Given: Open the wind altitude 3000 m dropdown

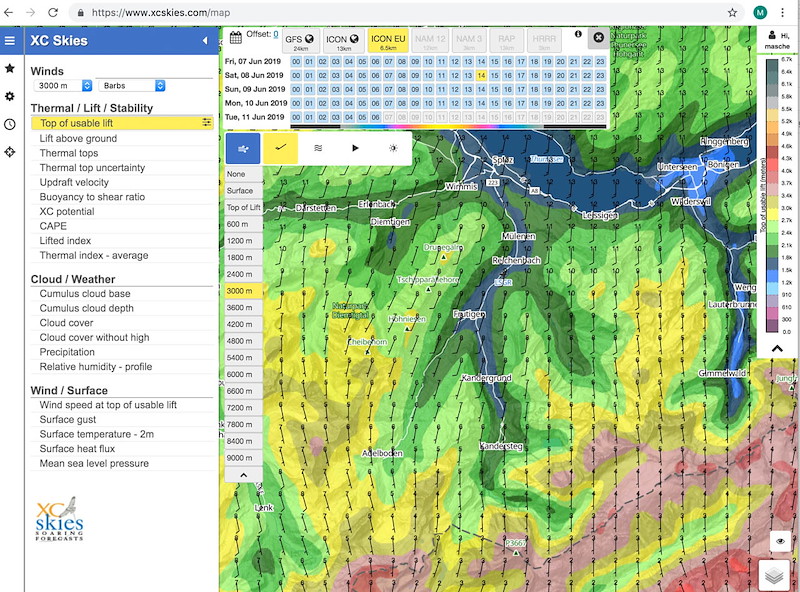Looking at the screenshot, I should (x=63, y=86).
